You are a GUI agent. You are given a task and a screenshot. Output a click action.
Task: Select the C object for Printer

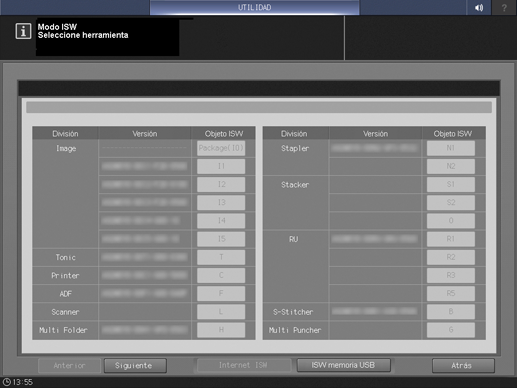221,275
